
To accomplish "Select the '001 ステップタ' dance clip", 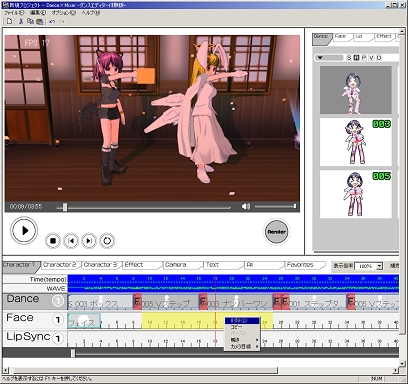I will [317, 301].
